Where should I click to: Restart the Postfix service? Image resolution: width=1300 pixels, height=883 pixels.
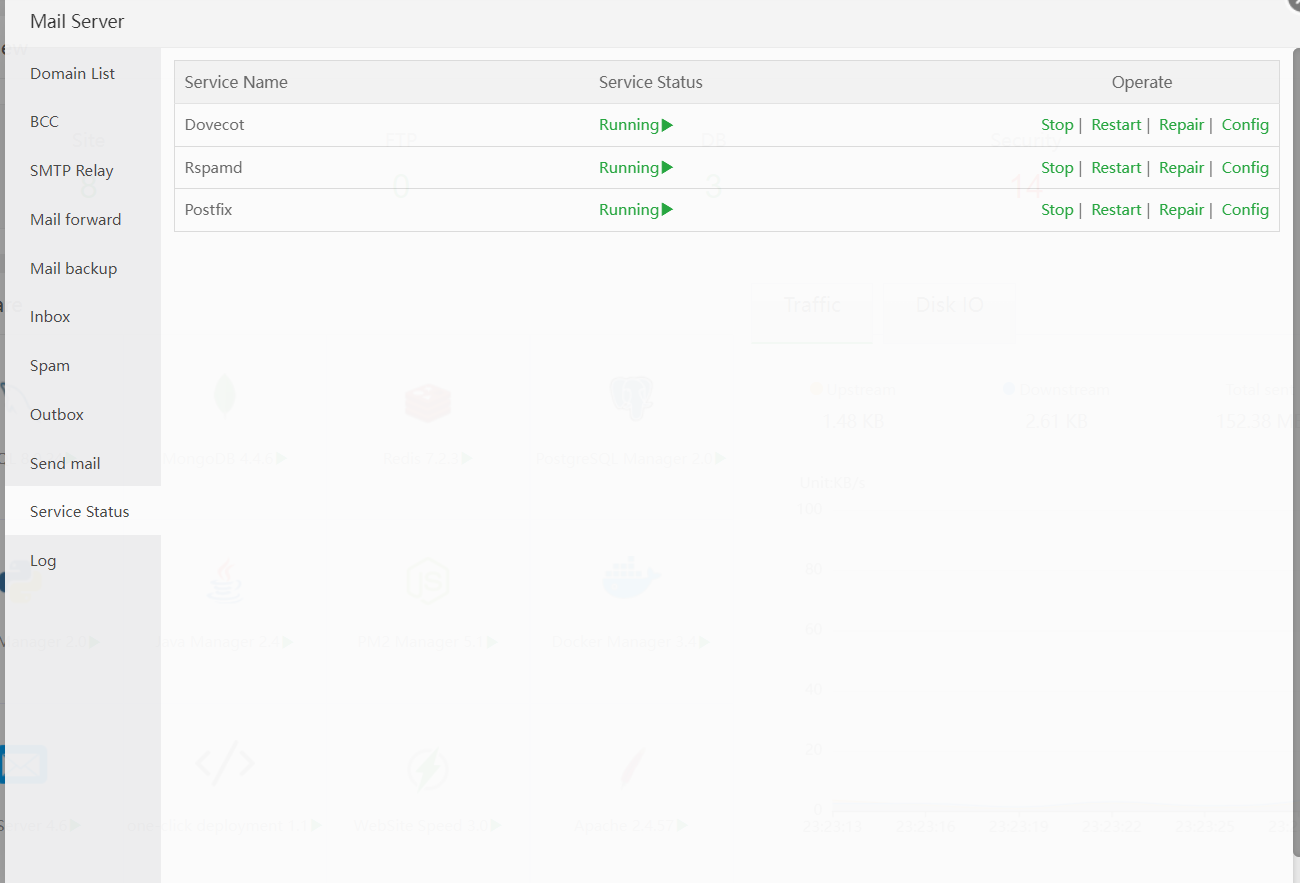click(x=1116, y=210)
